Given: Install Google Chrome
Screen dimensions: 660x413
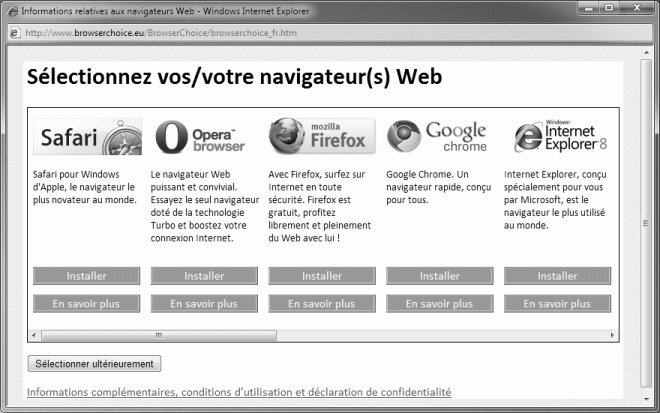Looking at the screenshot, I should click(x=440, y=276).
